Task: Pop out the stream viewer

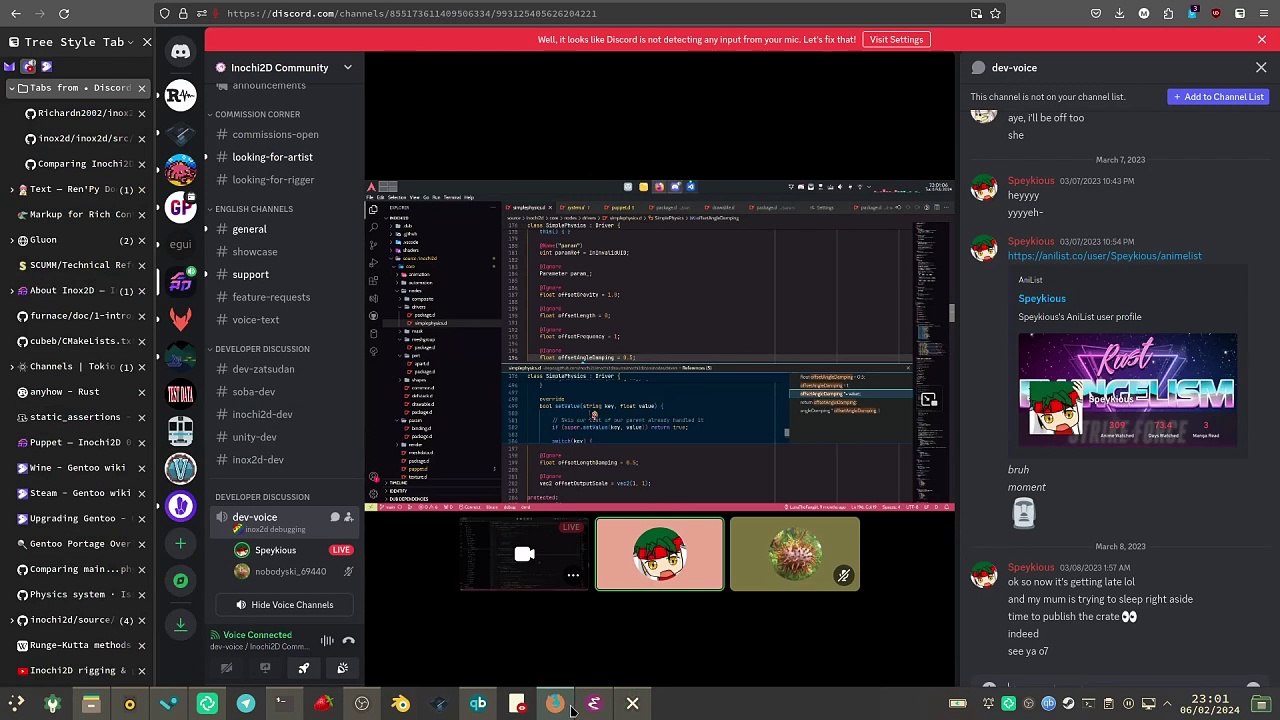Action: 929,400
